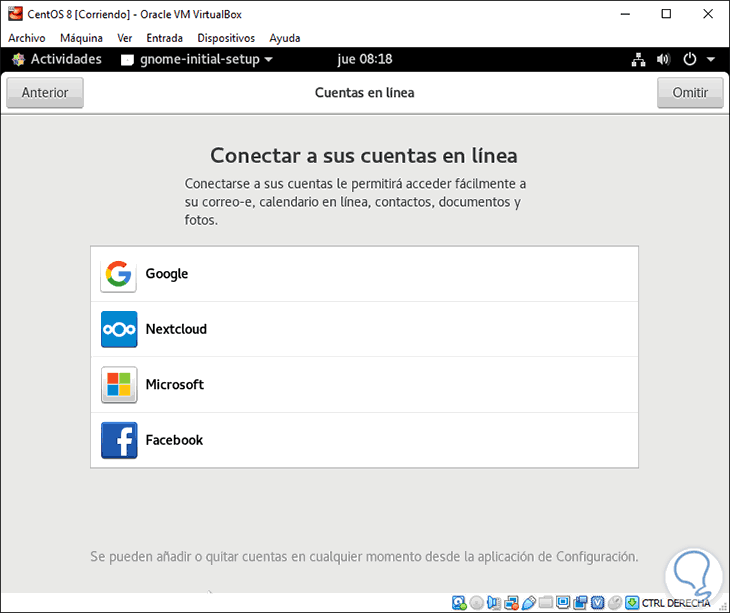Open the system menu dropdown arrow

point(711,59)
